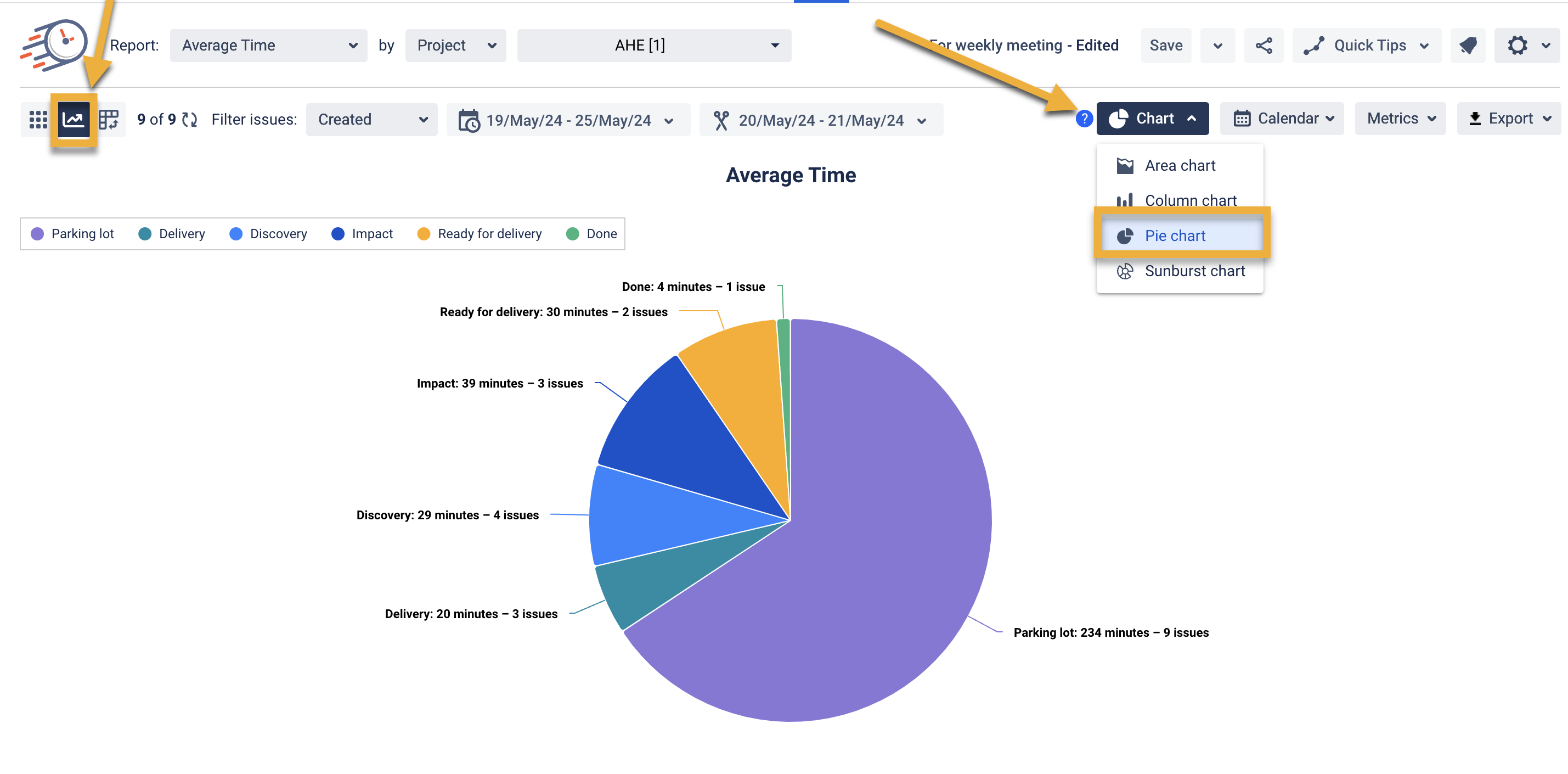This screenshot has width=1568, height=774.
Task: Choose Area chart from the Chart menu
Action: click(1180, 165)
